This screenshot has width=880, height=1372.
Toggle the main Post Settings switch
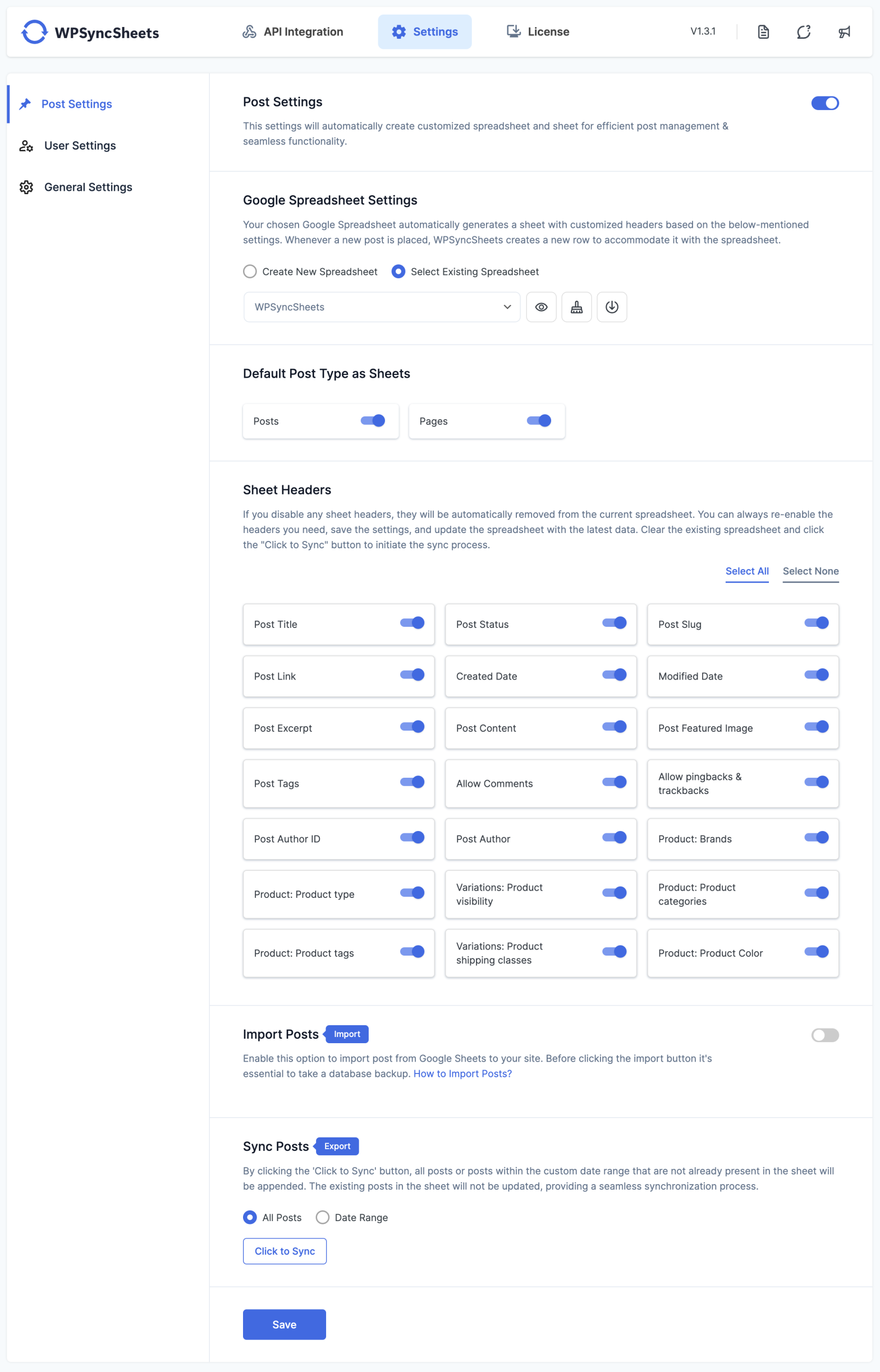click(825, 103)
